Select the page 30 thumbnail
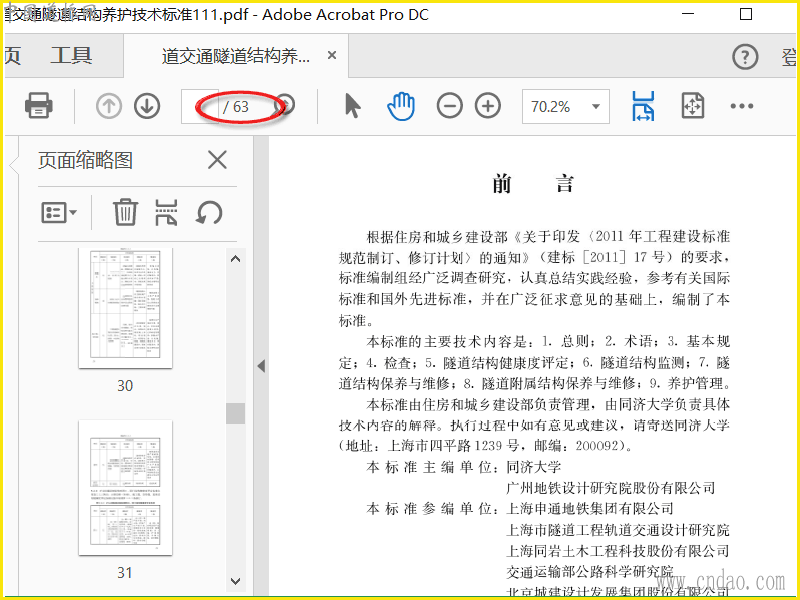The image size is (800, 600). [x=126, y=308]
